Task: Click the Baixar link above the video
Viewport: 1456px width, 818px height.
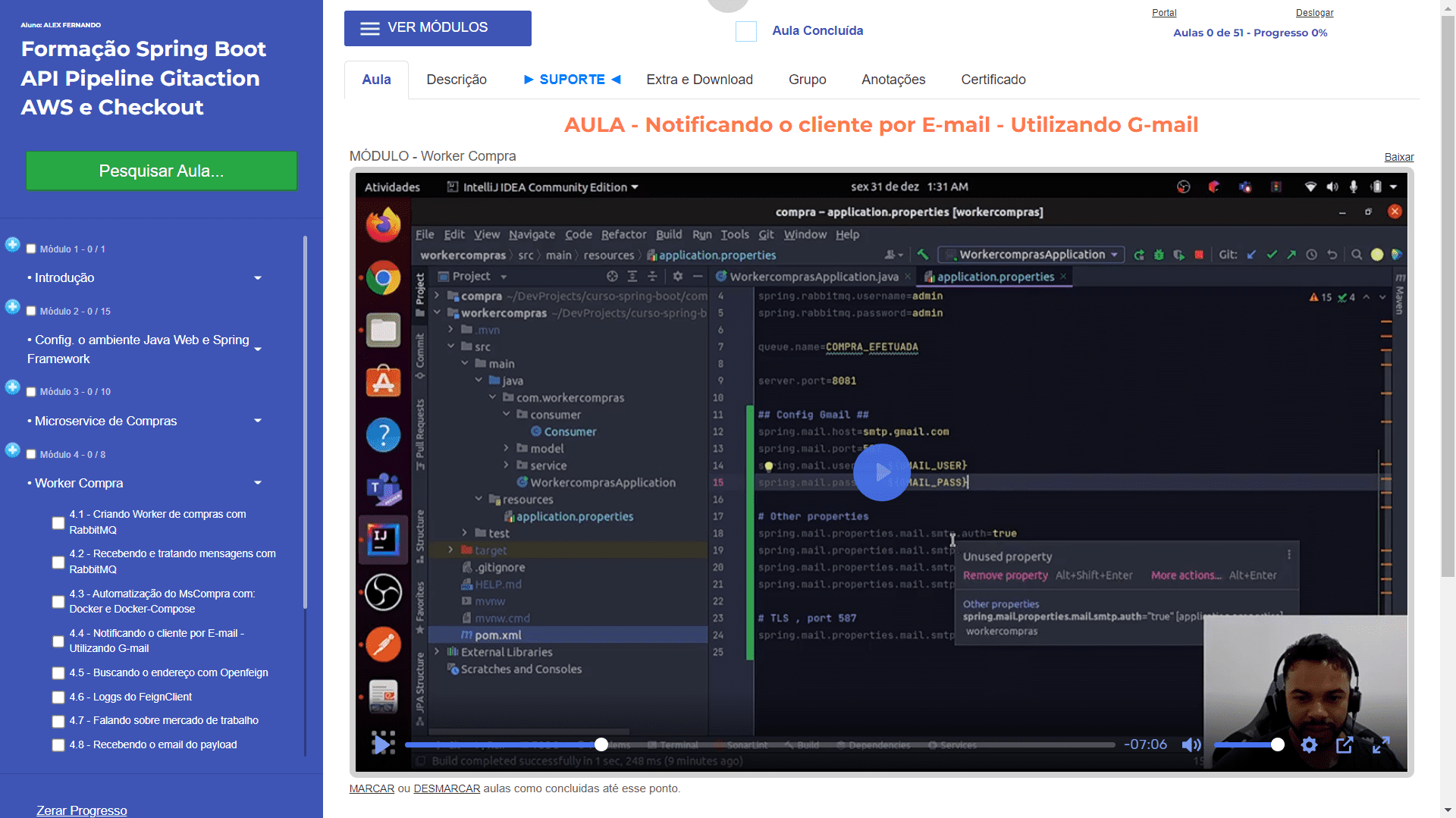Action: pos(1399,157)
